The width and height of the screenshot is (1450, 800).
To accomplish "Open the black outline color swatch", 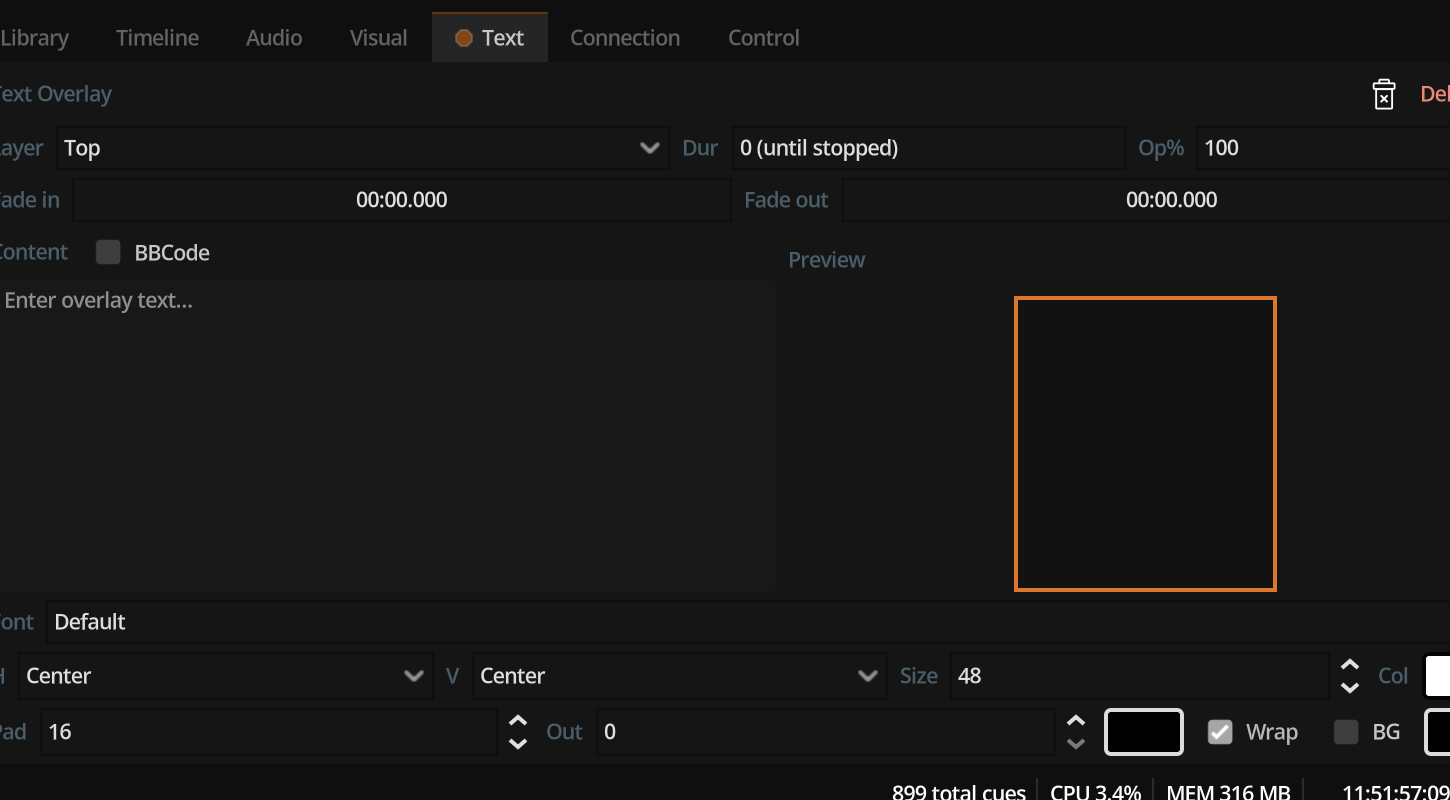I will coord(1144,732).
